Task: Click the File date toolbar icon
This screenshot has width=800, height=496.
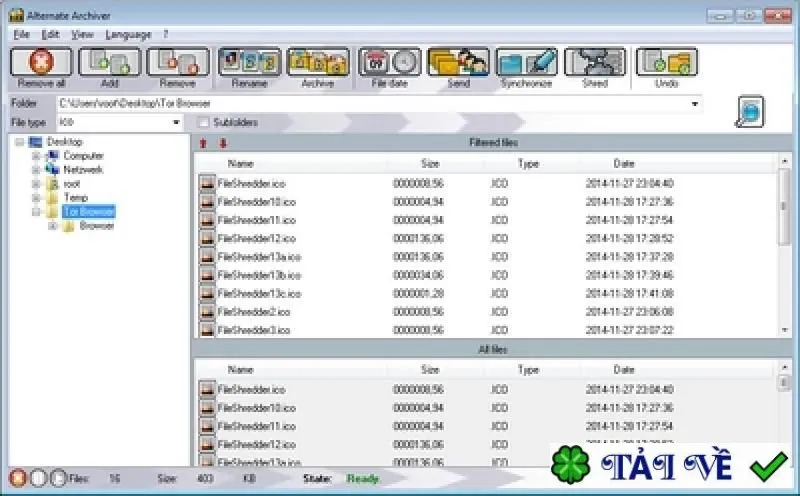Action: coord(389,62)
